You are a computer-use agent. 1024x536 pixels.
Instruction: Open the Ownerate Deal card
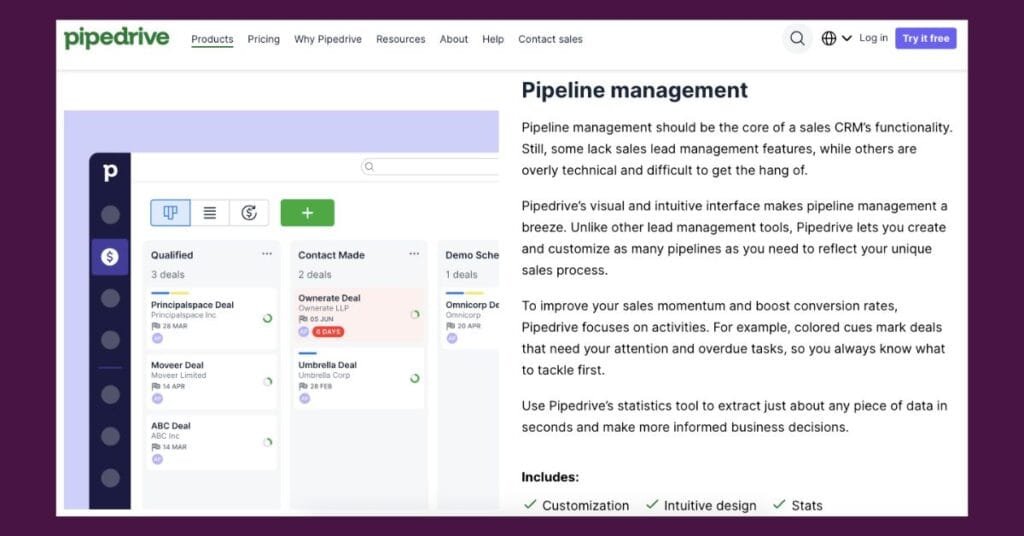pos(358,315)
